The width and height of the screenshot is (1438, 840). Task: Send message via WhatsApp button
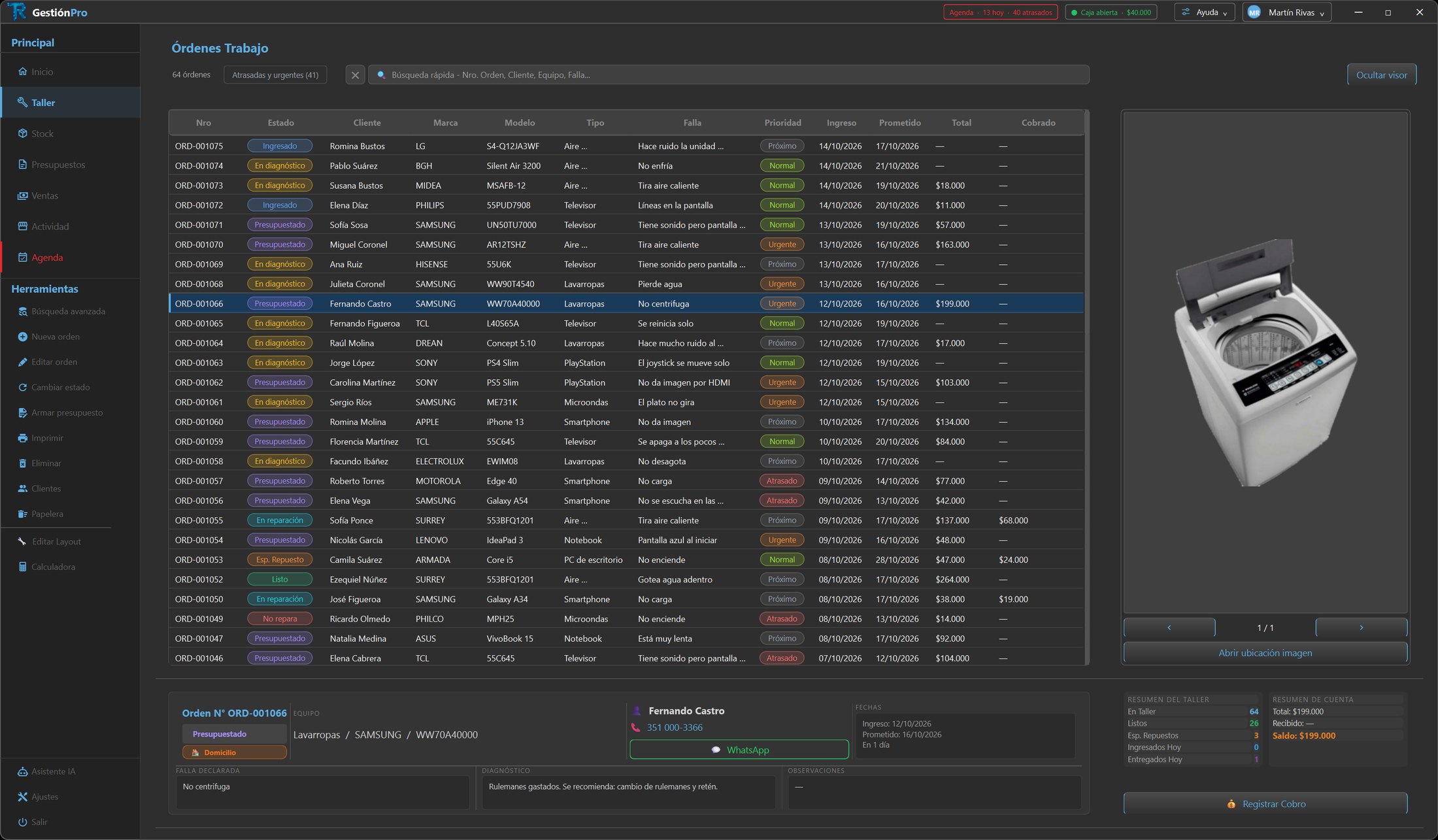tap(739, 750)
